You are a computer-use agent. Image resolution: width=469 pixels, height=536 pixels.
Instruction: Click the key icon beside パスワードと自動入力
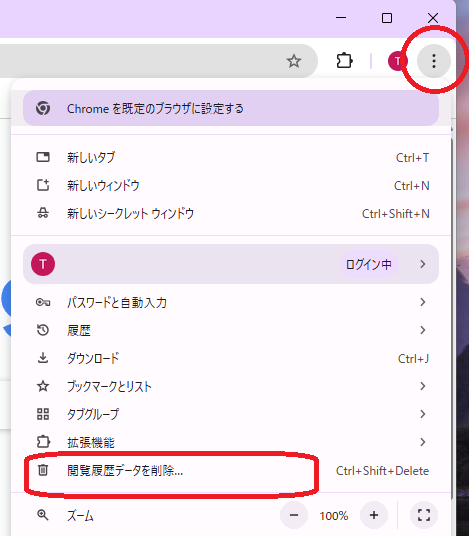pyautogui.click(x=43, y=302)
